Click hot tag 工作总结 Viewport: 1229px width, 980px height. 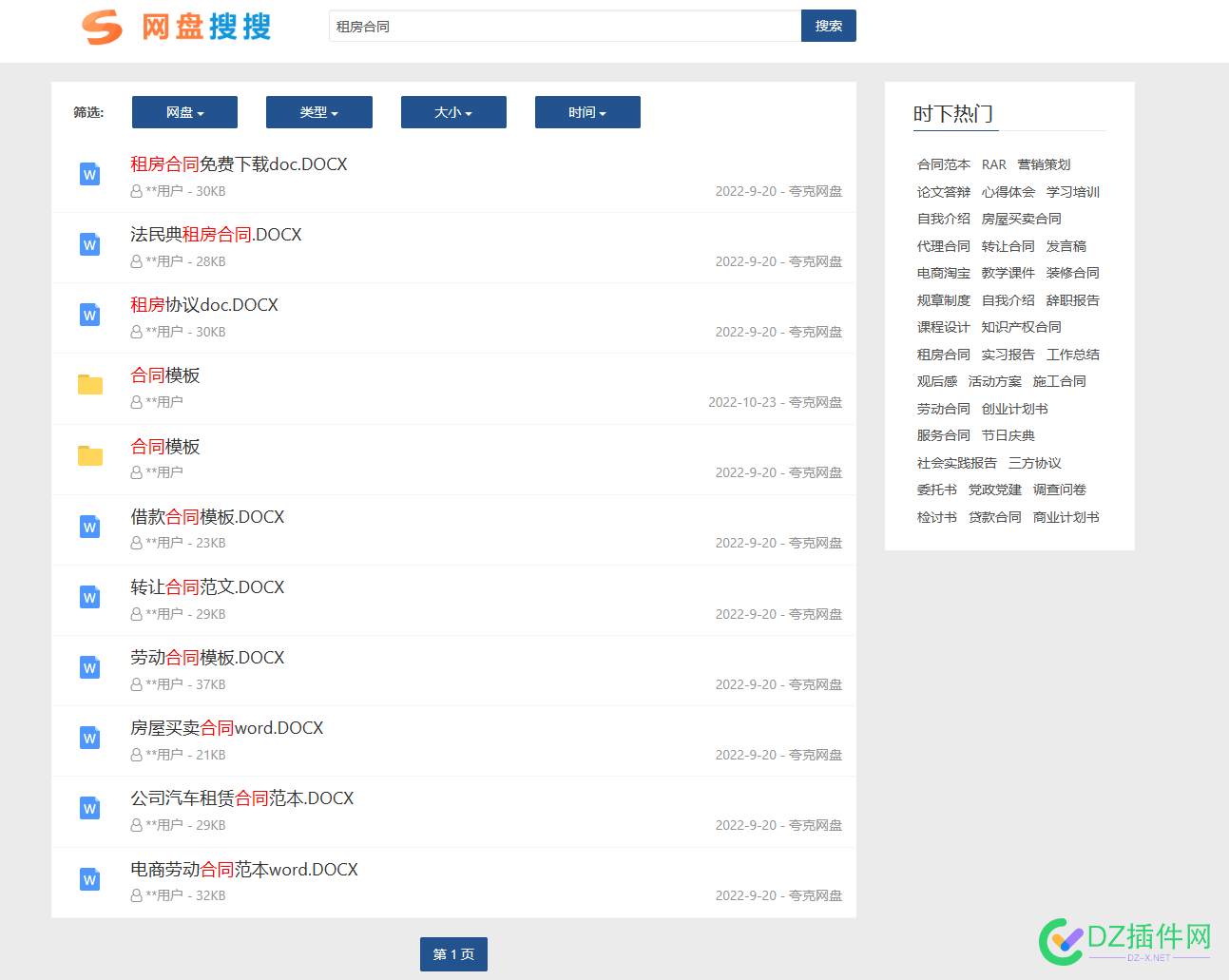point(1073,355)
